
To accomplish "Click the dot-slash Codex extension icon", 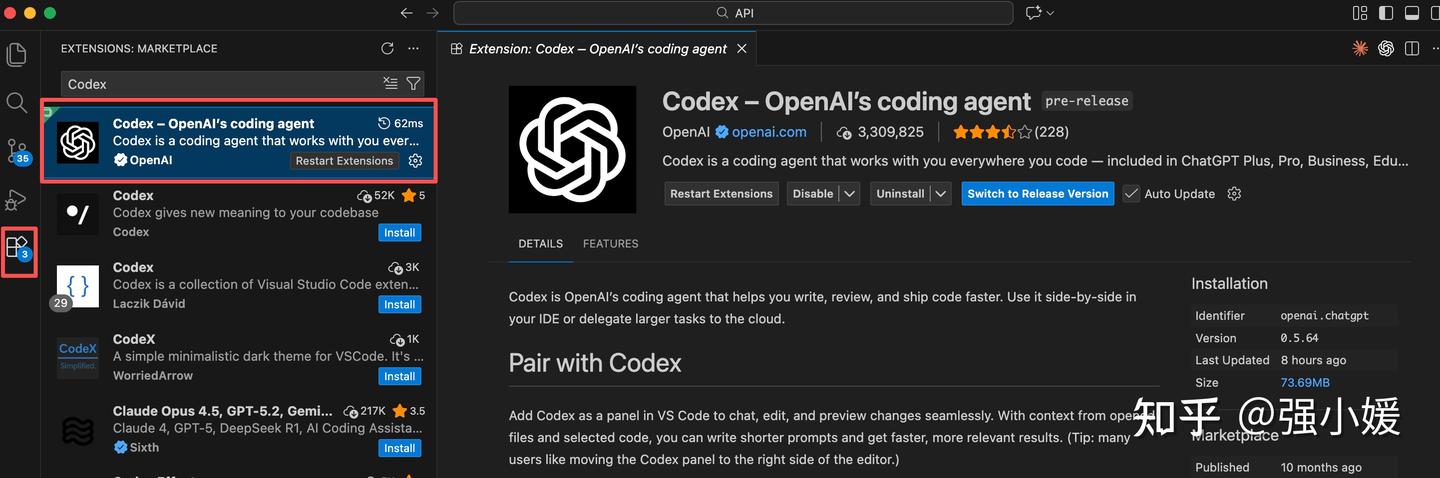I will tap(78, 214).
